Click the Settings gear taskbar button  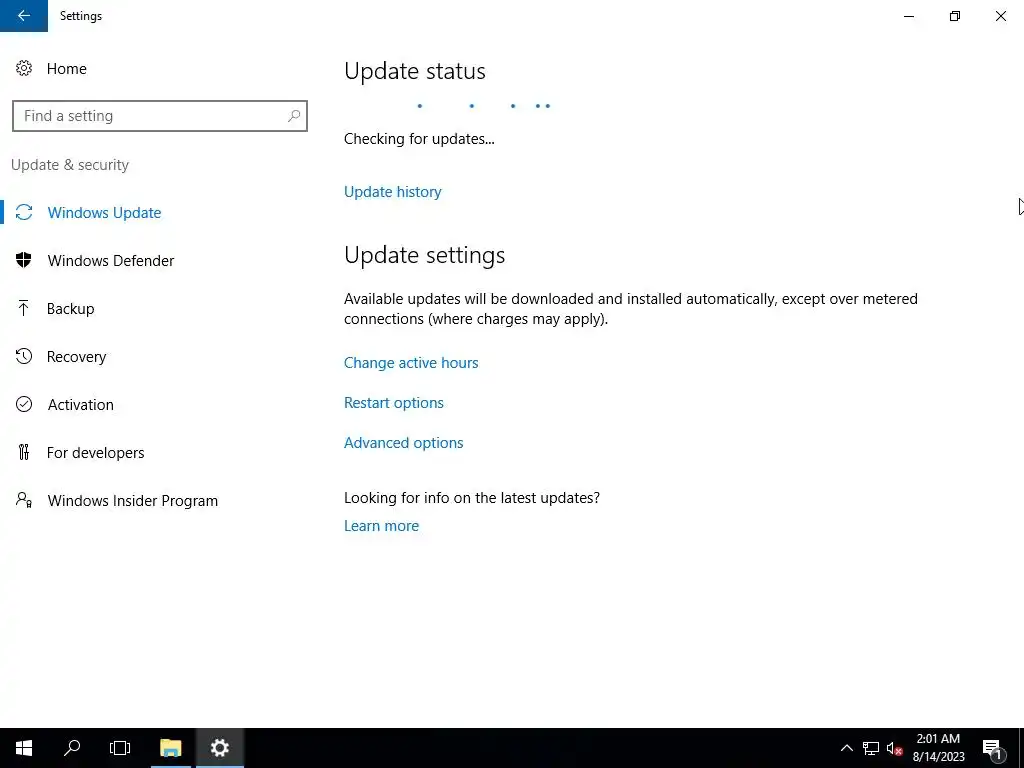[x=220, y=748]
